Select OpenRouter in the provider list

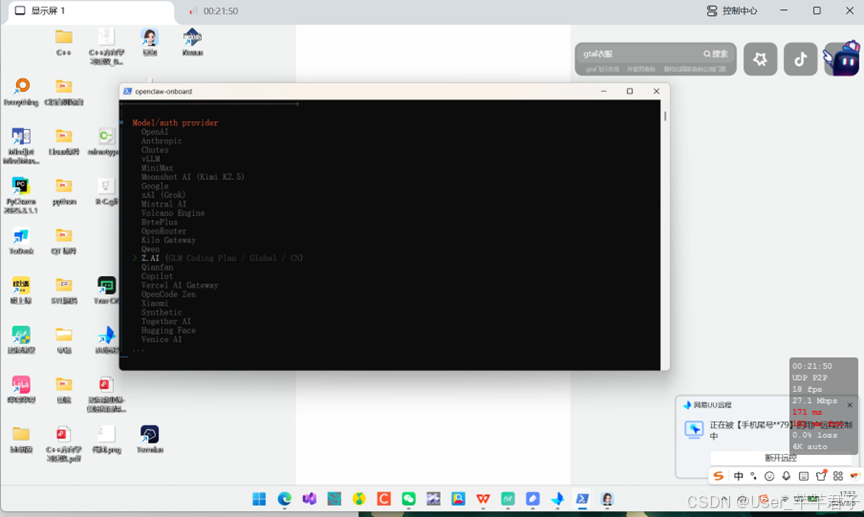[x=164, y=231]
